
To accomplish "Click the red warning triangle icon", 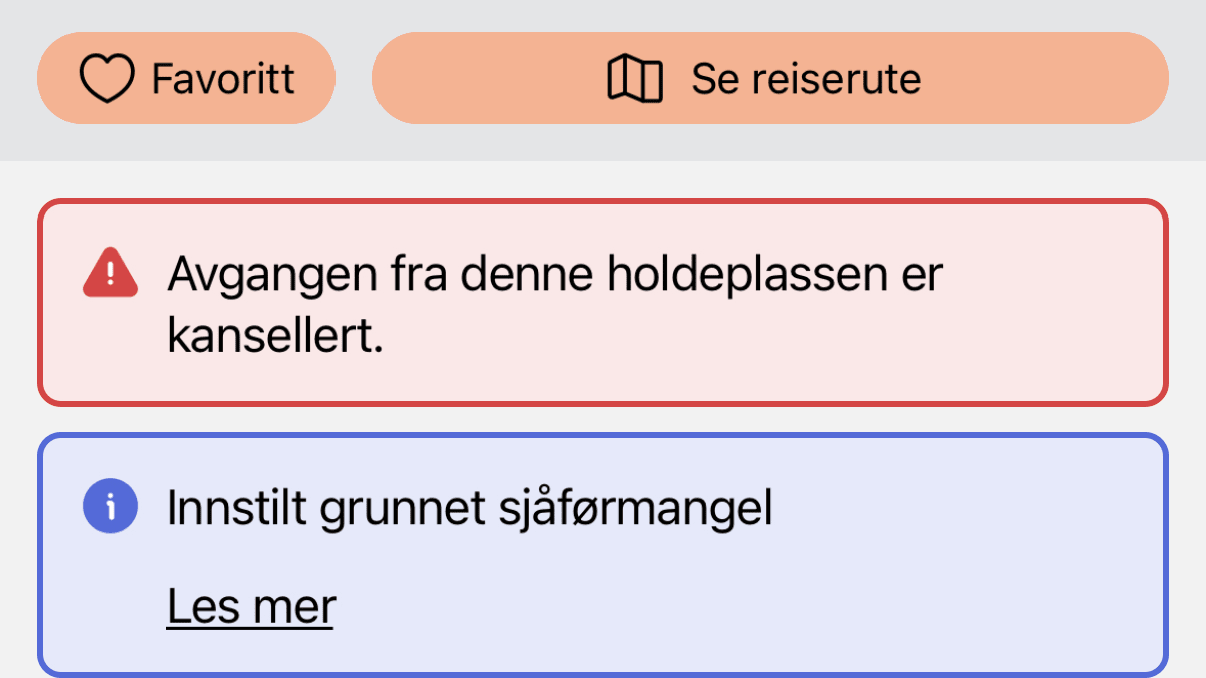I will pyautogui.click(x=110, y=272).
